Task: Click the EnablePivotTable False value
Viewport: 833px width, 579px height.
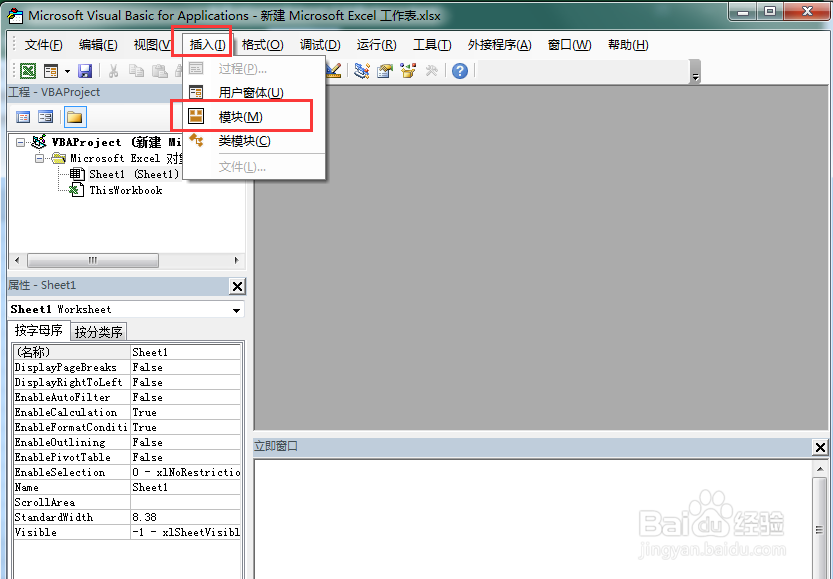Action: (185, 457)
